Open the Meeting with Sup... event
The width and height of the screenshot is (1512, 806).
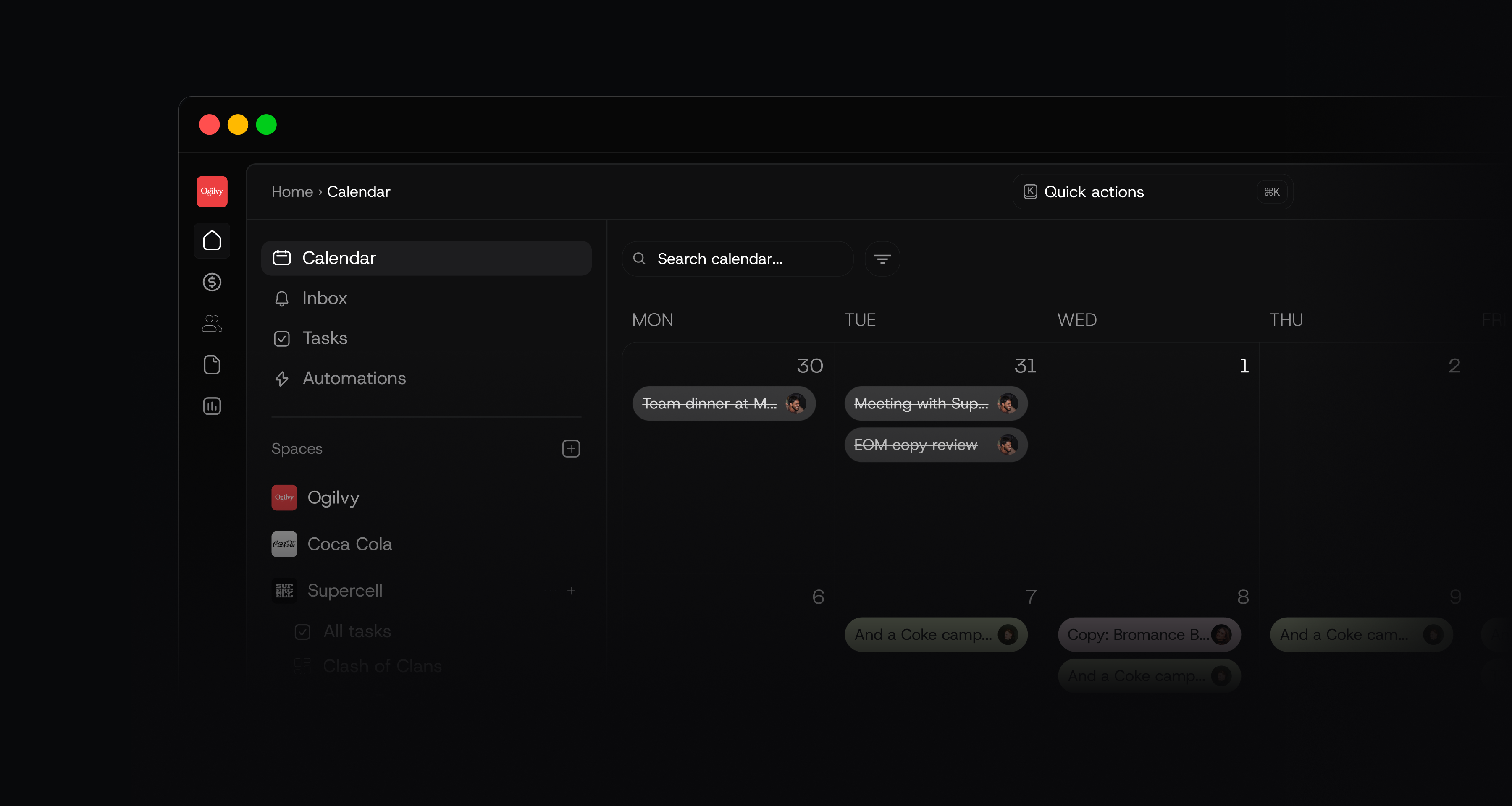click(936, 403)
